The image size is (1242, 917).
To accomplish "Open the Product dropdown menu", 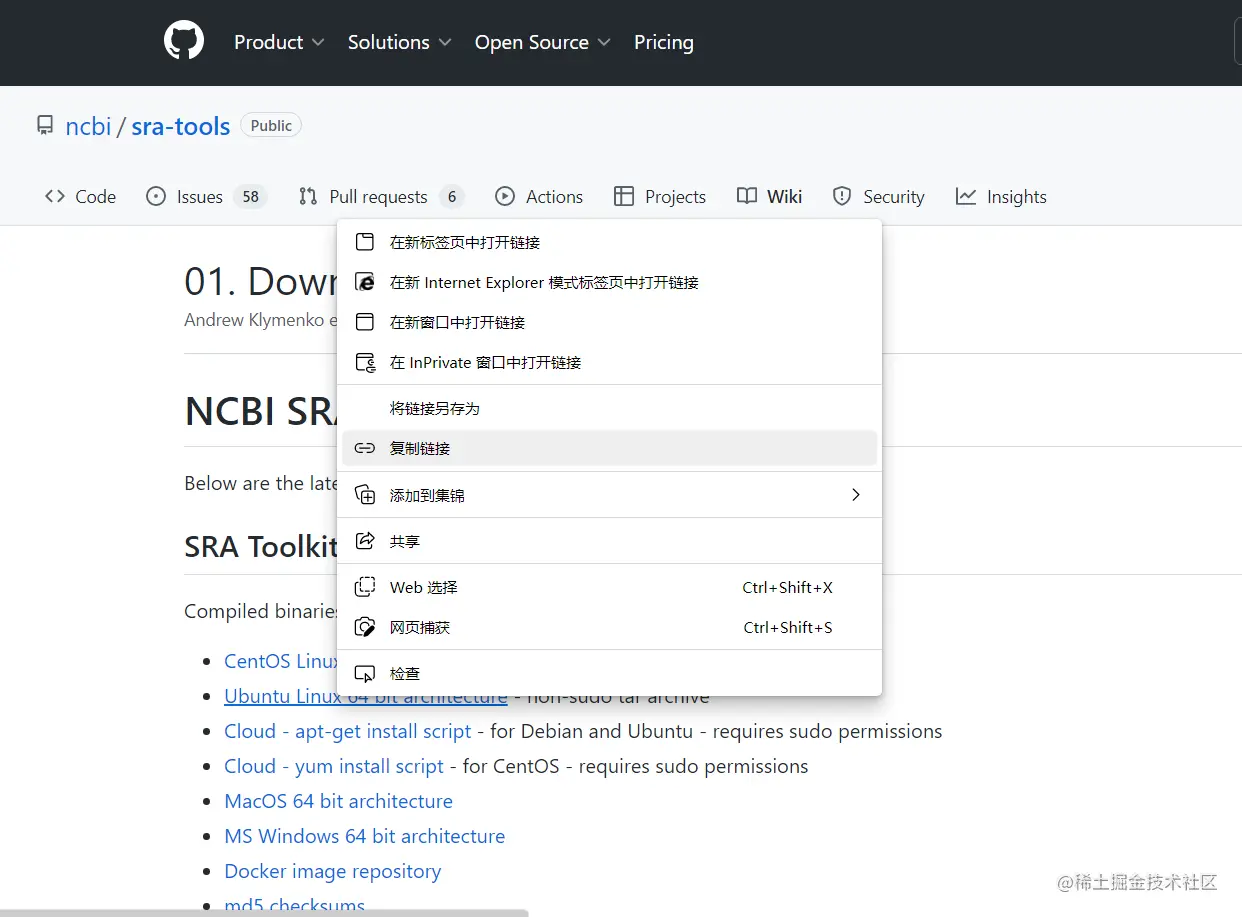I will (279, 42).
